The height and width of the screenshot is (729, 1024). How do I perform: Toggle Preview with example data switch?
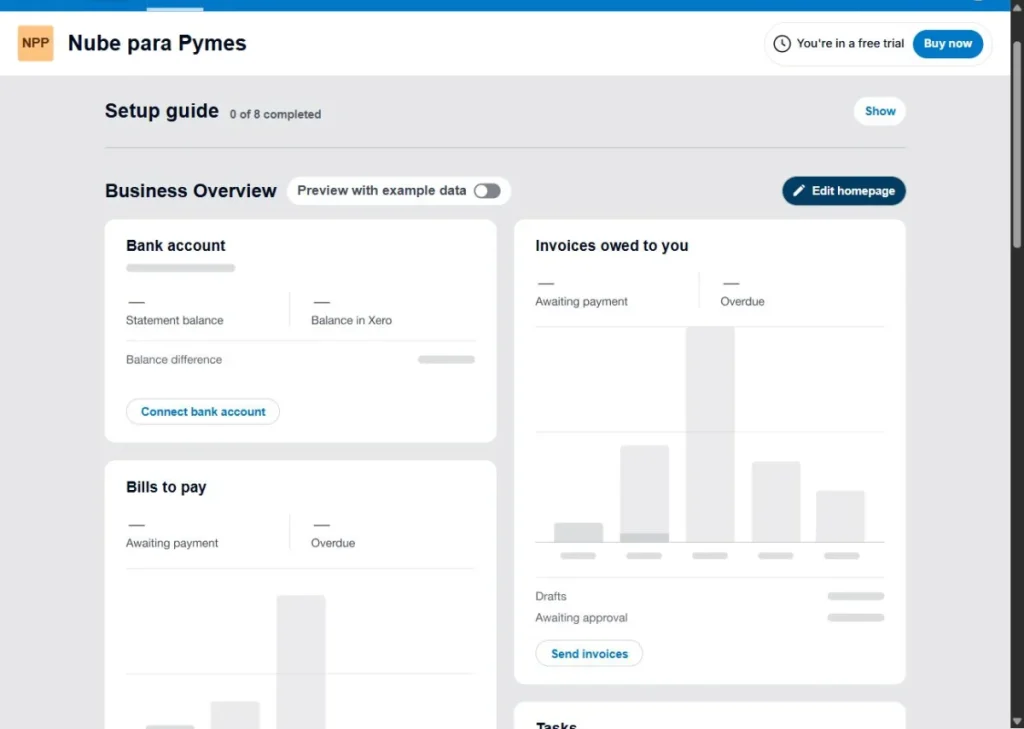coord(487,191)
